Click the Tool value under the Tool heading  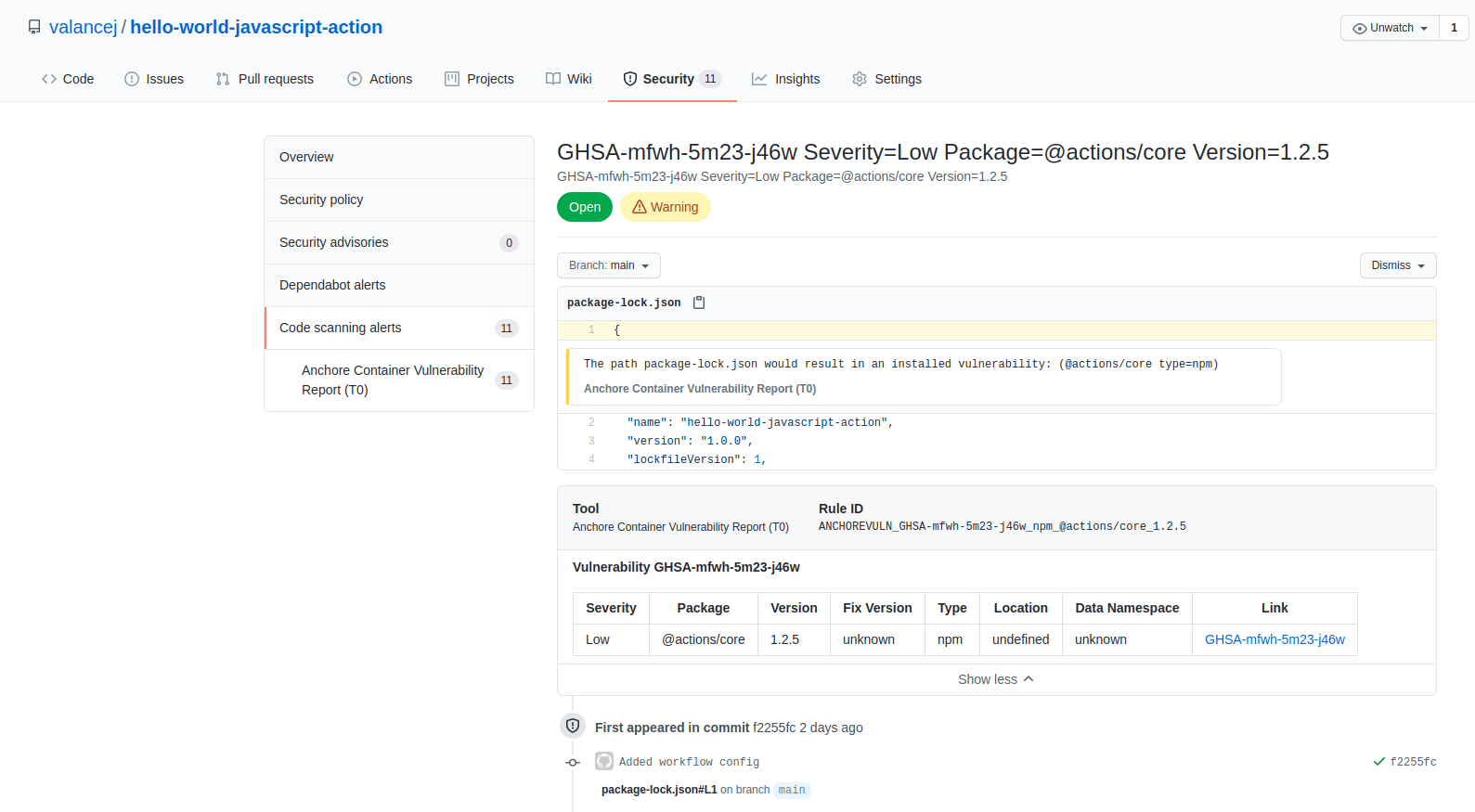(x=680, y=527)
